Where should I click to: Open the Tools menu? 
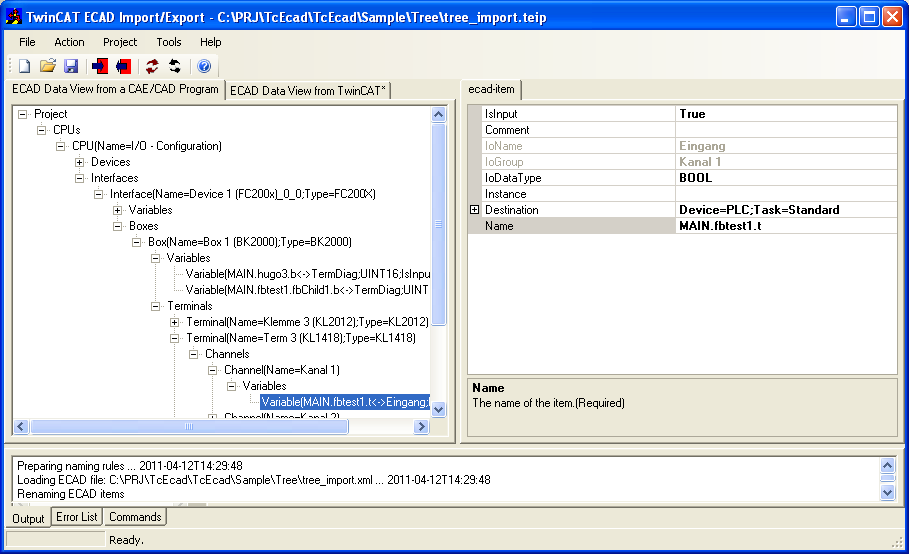pos(169,42)
